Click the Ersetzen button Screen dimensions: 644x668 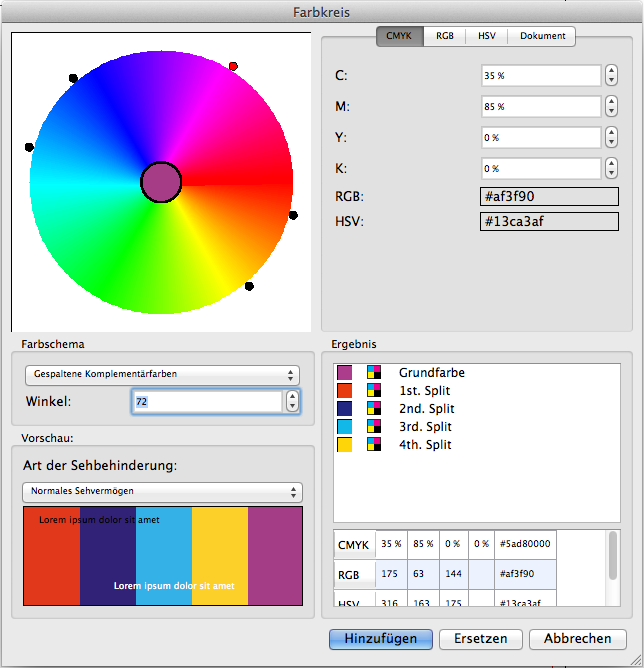[480, 638]
